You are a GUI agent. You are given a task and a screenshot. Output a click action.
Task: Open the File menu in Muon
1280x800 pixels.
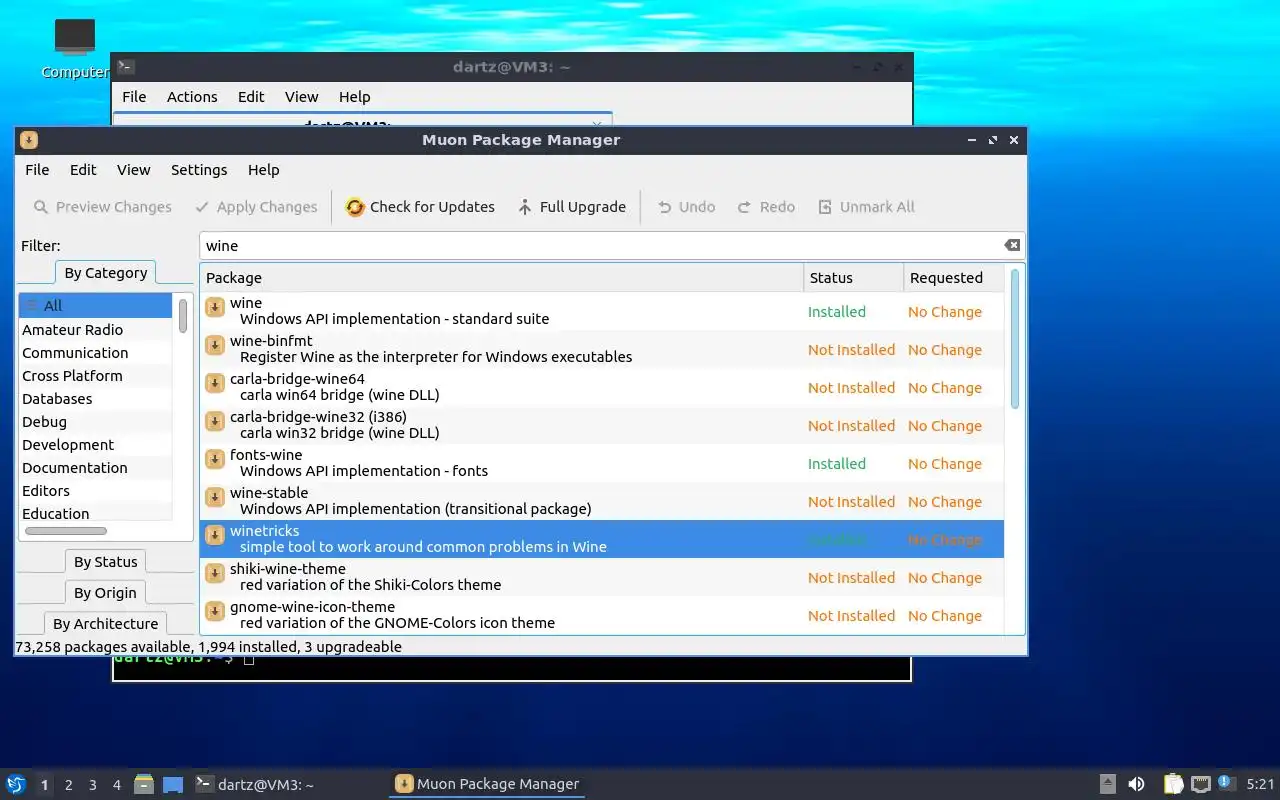[37, 170]
